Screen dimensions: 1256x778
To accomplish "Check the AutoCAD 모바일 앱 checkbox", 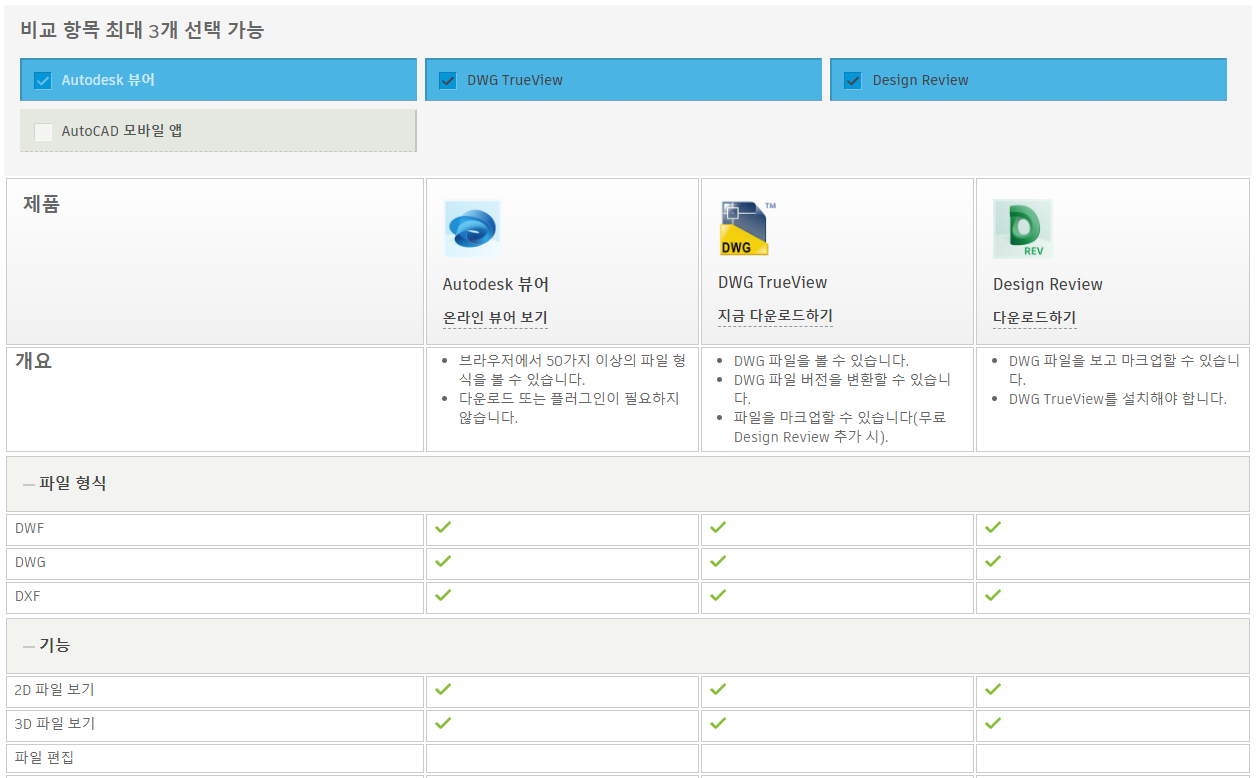I will pyautogui.click(x=43, y=131).
